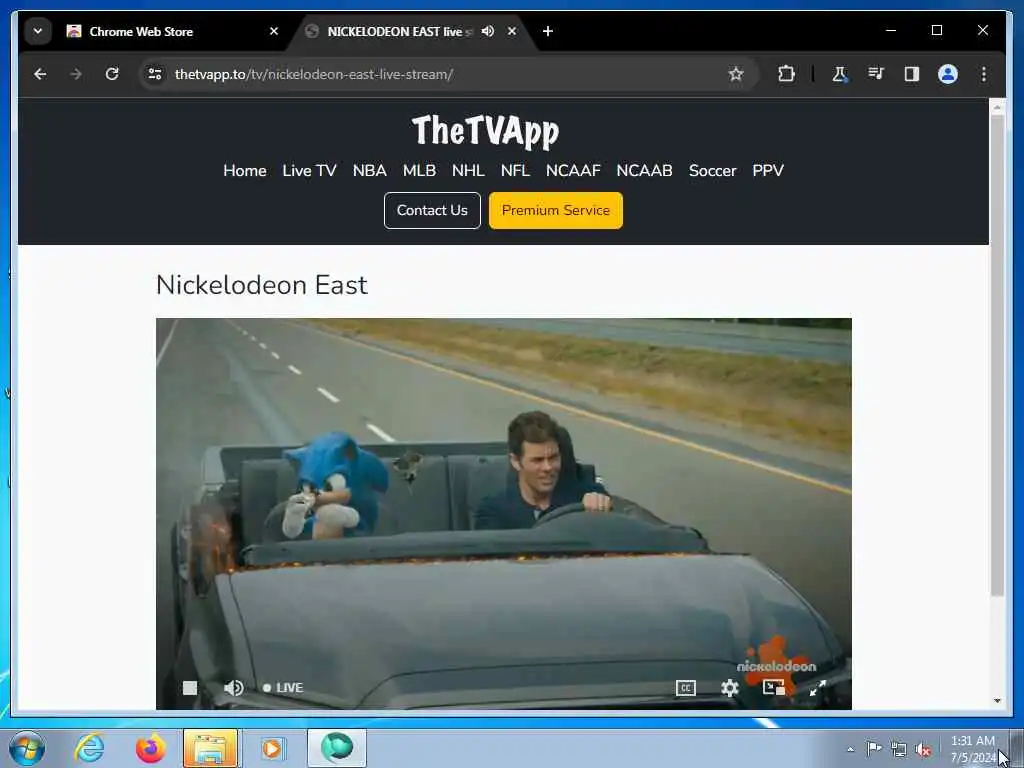Stop the video playback

coord(189,688)
